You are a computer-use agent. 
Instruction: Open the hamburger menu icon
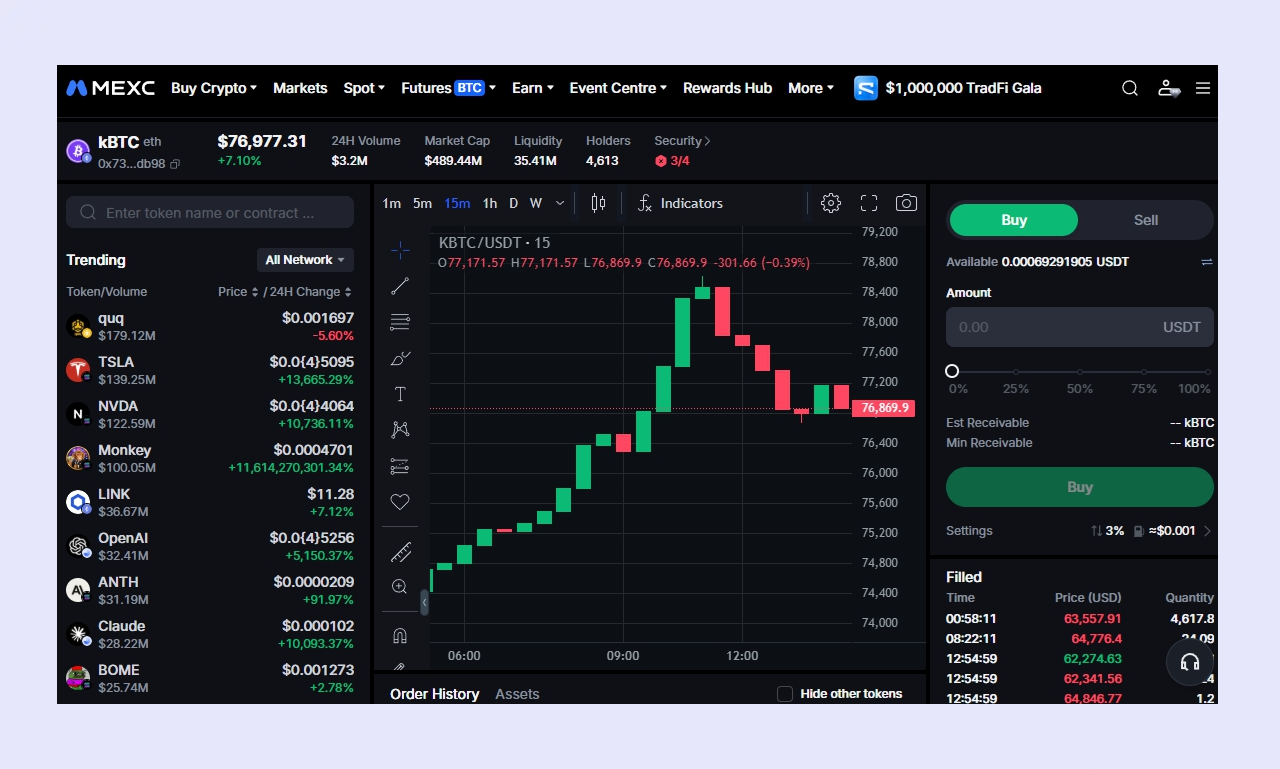(1203, 88)
